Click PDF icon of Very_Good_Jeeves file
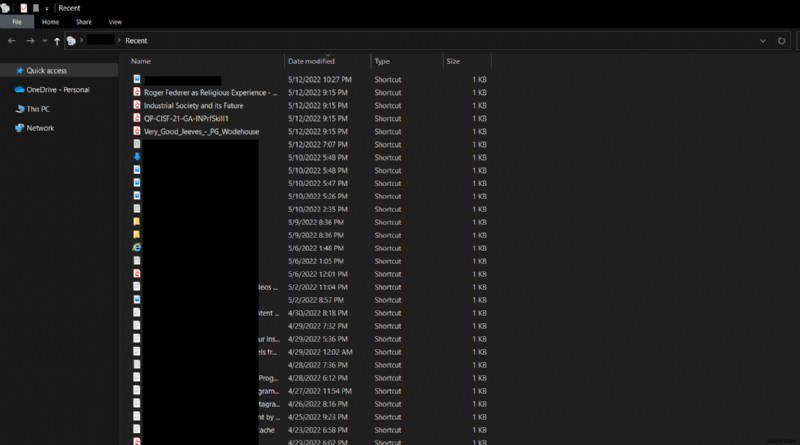 click(137, 131)
